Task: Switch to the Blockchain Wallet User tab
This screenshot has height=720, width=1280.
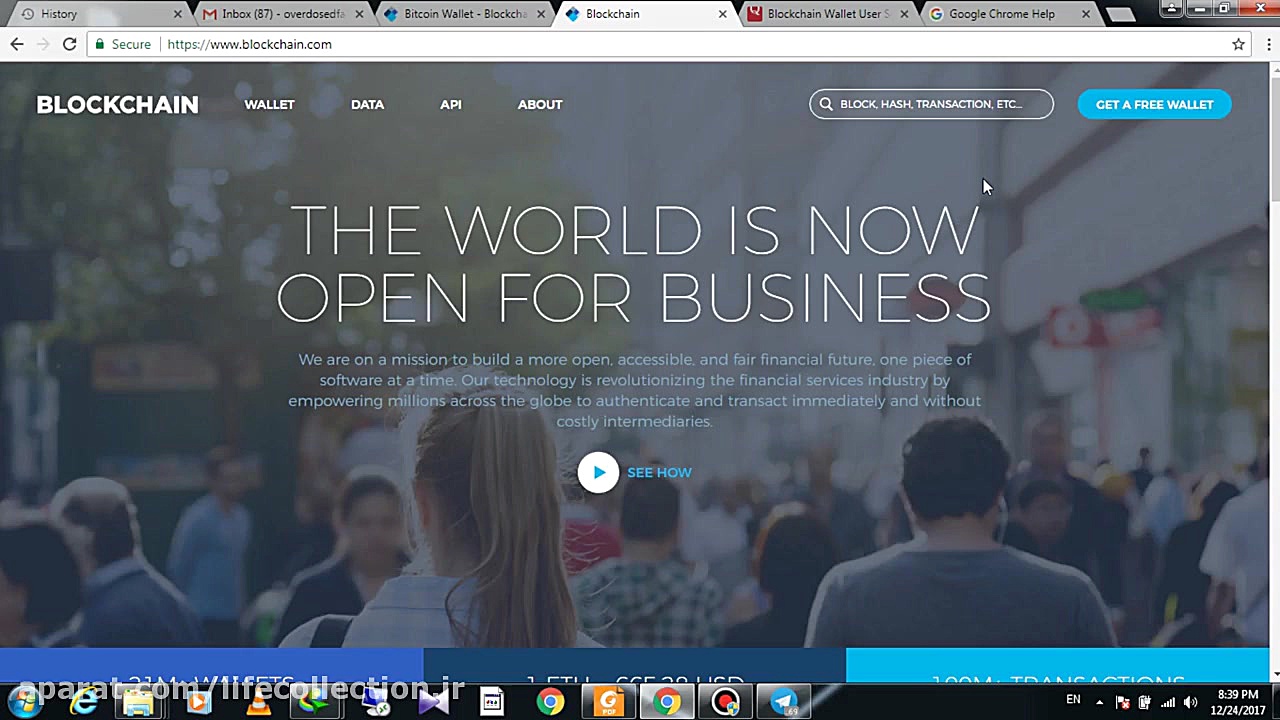Action: 829,14
